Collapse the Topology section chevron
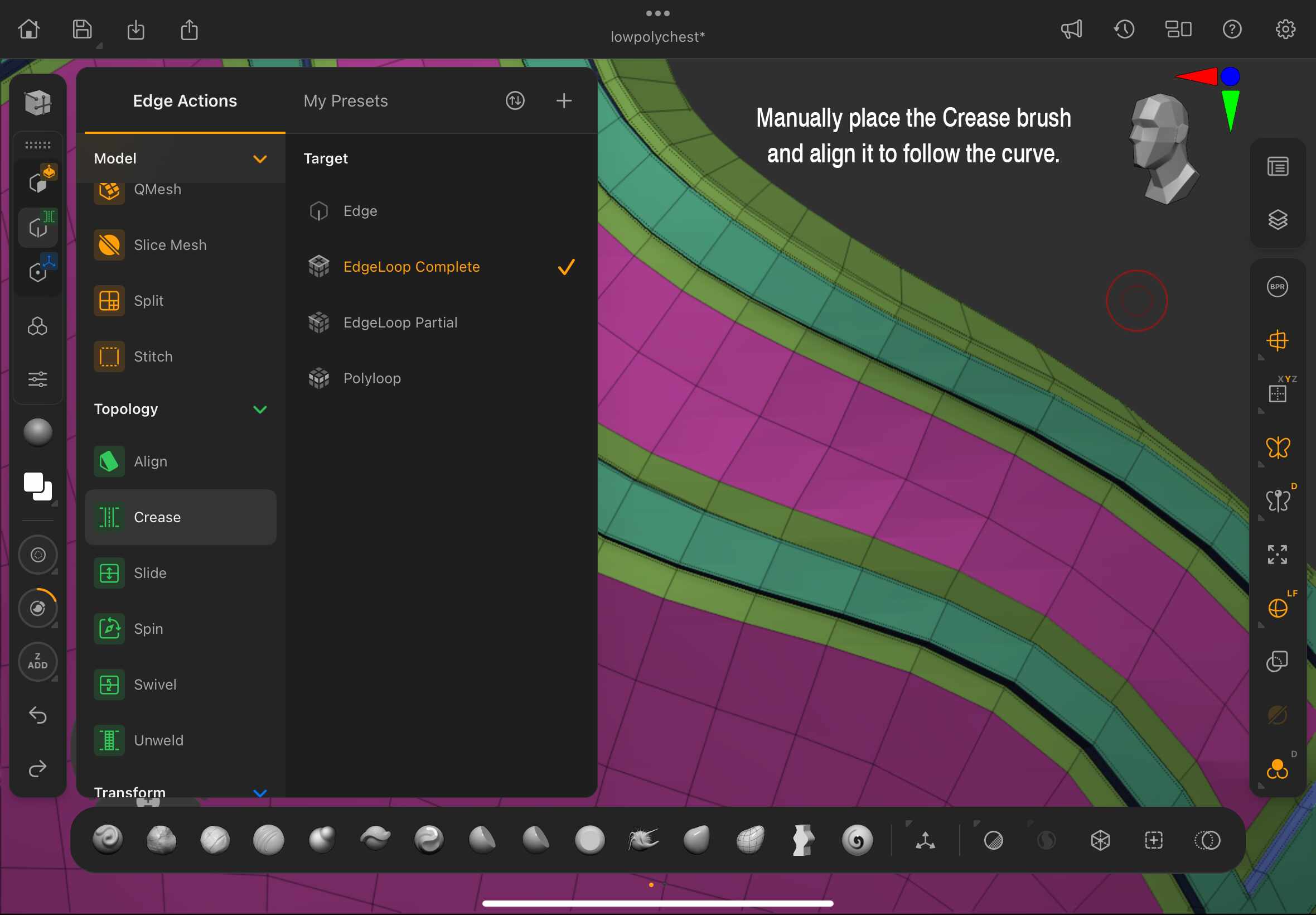This screenshot has width=1316, height=915. [x=259, y=410]
